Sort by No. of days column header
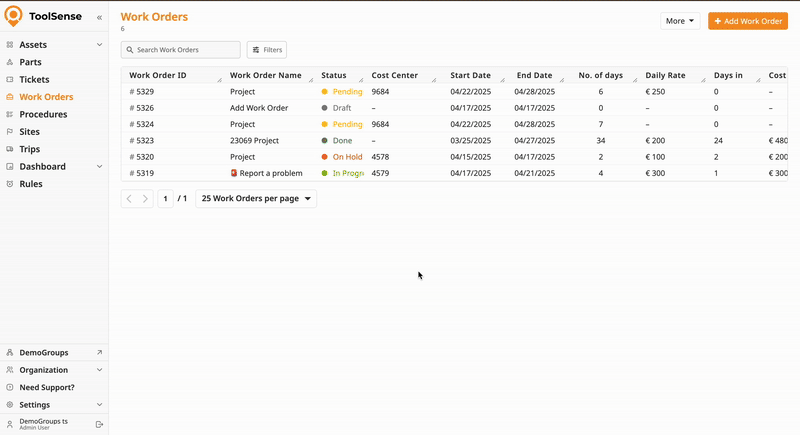The image size is (800, 435). click(601, 75)
